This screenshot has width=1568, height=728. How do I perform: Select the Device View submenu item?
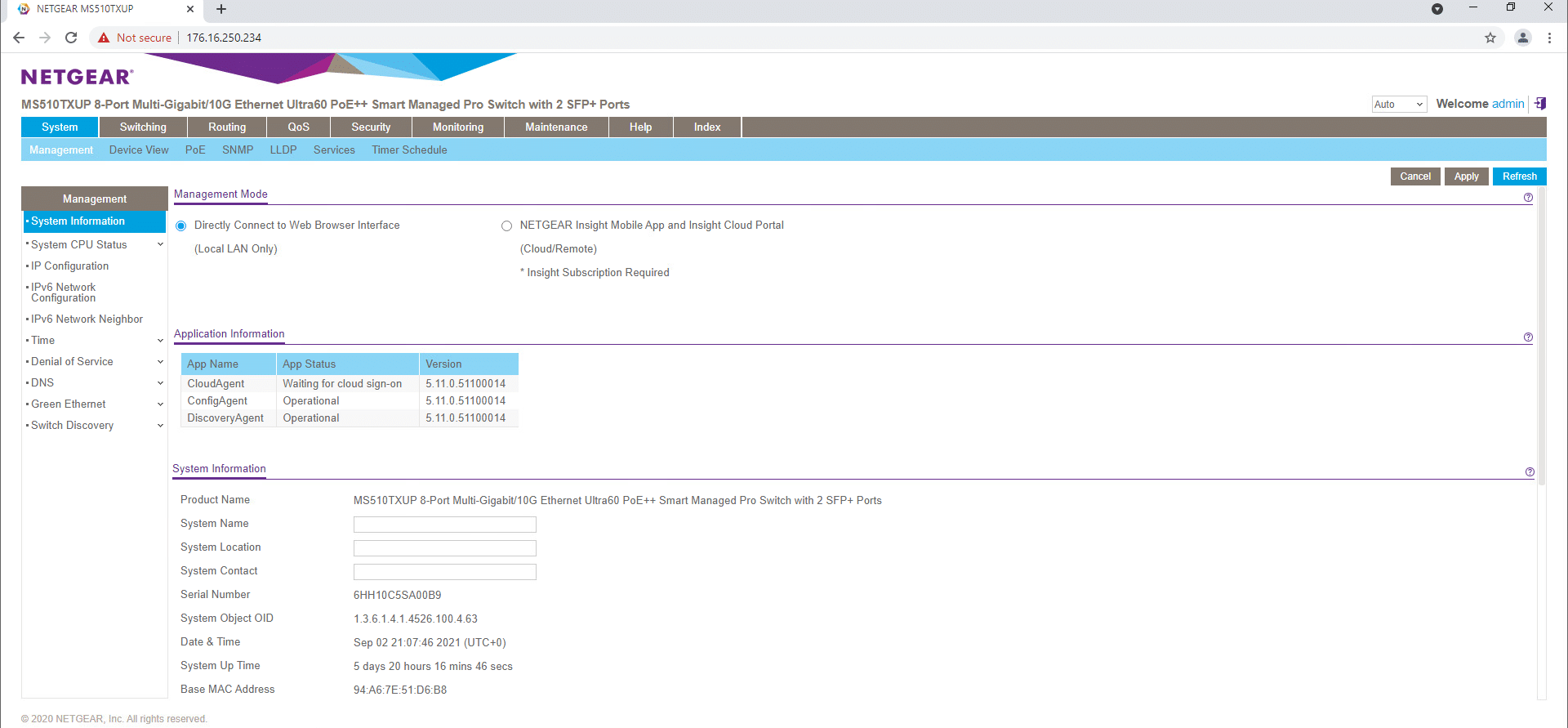[139, 150]
